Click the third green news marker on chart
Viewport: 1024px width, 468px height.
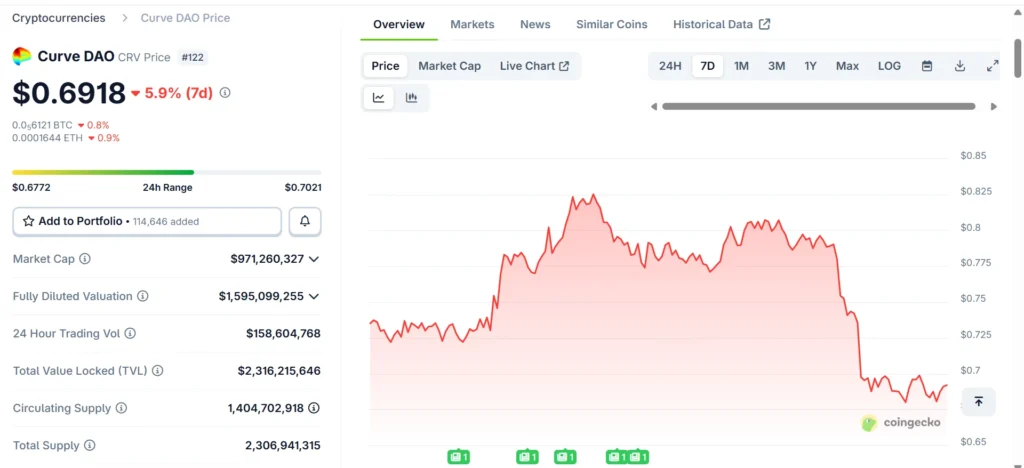(x=565, y=457)
